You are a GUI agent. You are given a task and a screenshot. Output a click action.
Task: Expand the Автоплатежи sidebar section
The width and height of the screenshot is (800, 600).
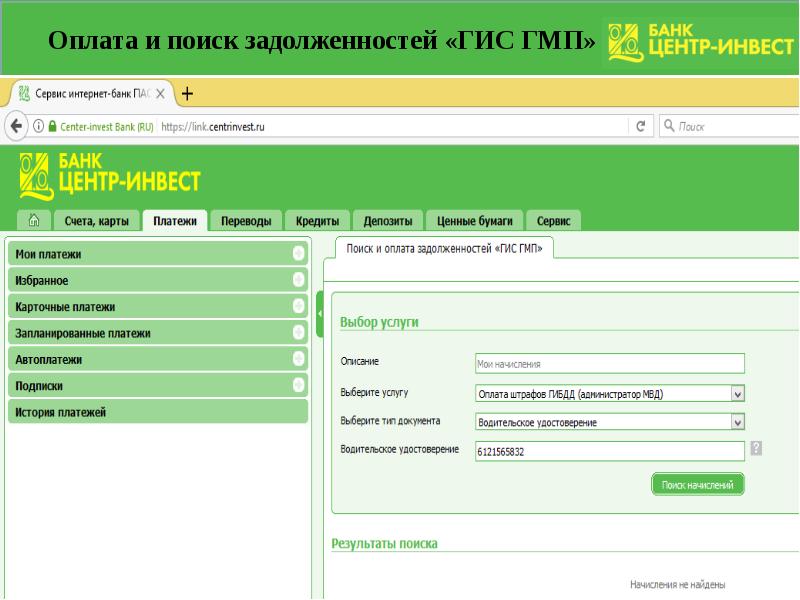pos(298,358)
